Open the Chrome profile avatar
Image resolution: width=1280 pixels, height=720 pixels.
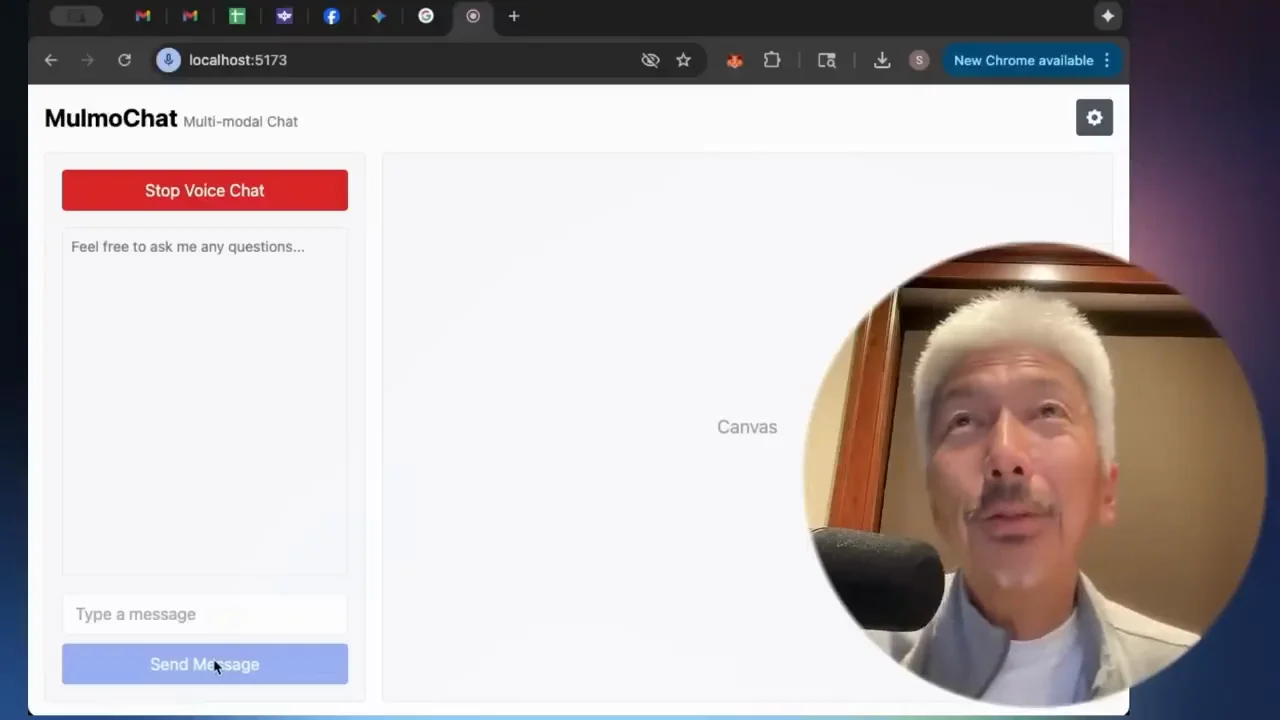[919, 60]
